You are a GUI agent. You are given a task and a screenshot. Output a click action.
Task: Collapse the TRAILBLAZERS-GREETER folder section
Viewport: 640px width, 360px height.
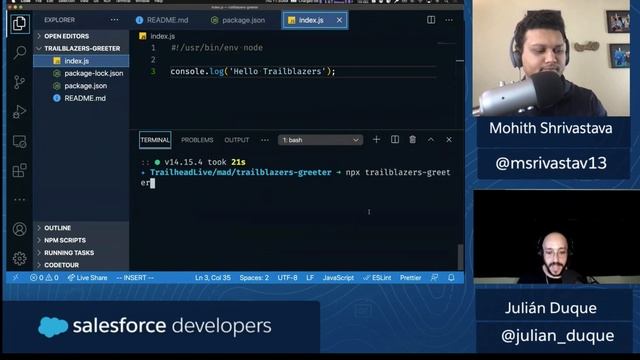(82, 48)
